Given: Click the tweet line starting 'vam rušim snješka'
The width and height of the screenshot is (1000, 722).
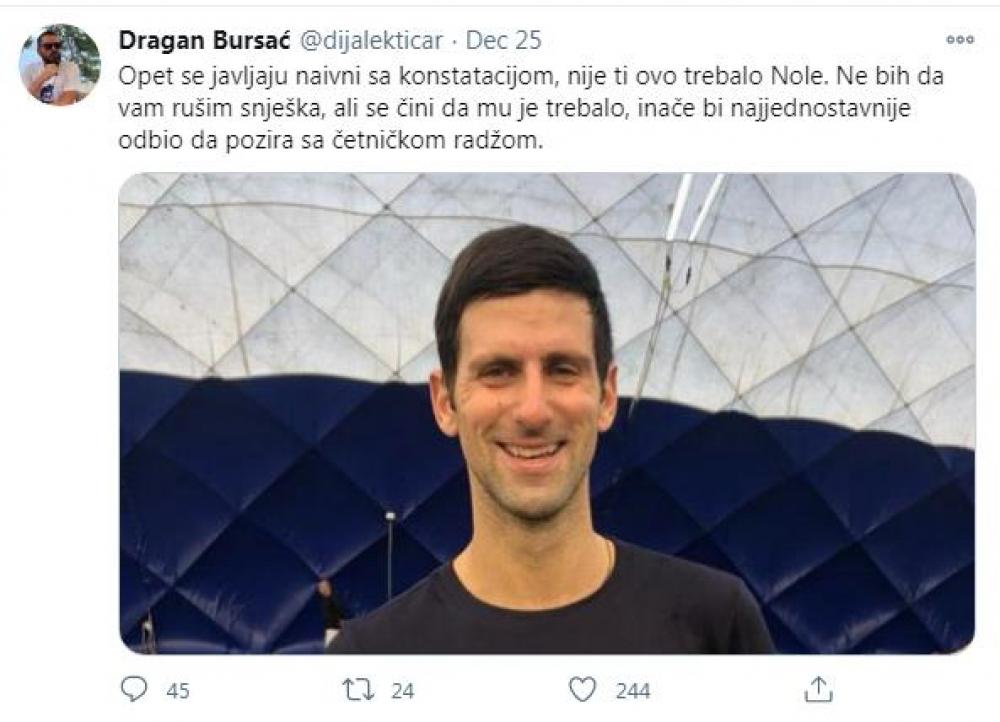Looking at the screenshot, I should [514, 108].
